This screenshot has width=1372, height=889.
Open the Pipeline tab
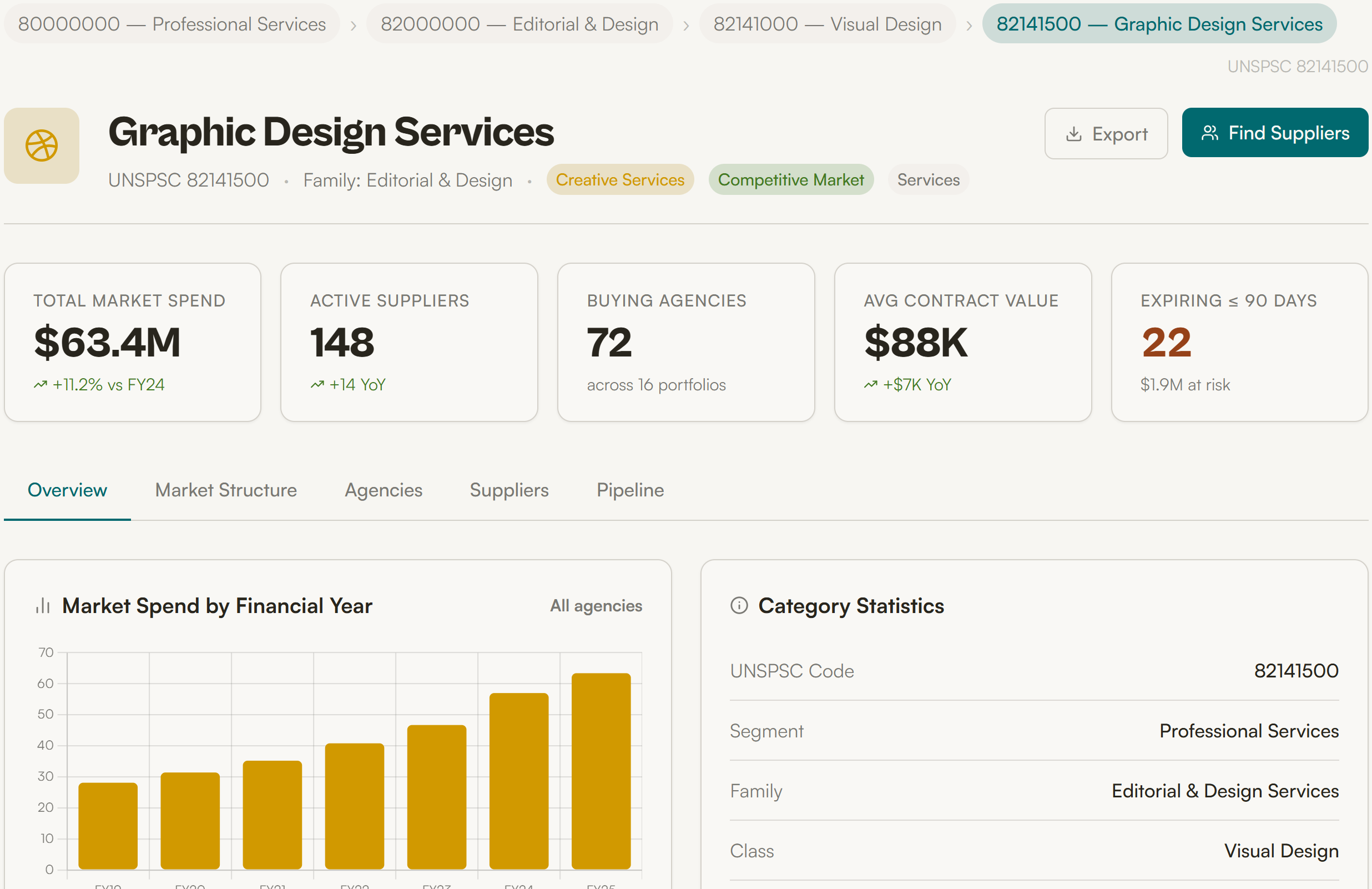[x=630, y=490]
